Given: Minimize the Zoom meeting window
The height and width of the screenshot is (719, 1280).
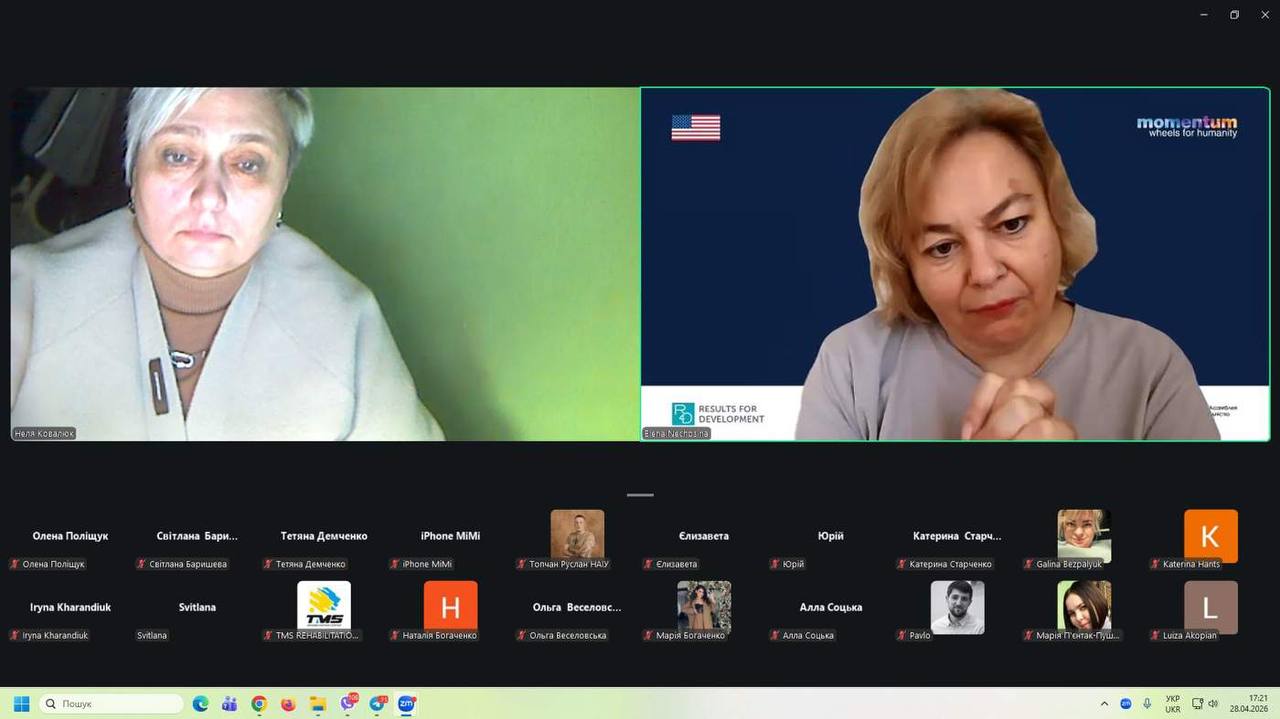Looking at the screenshot, I should pos(1203,14).
